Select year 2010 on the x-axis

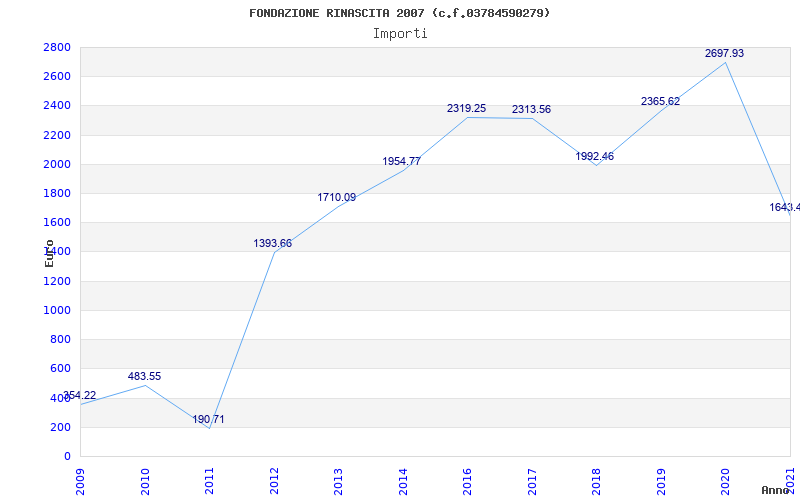click(145, 481)
